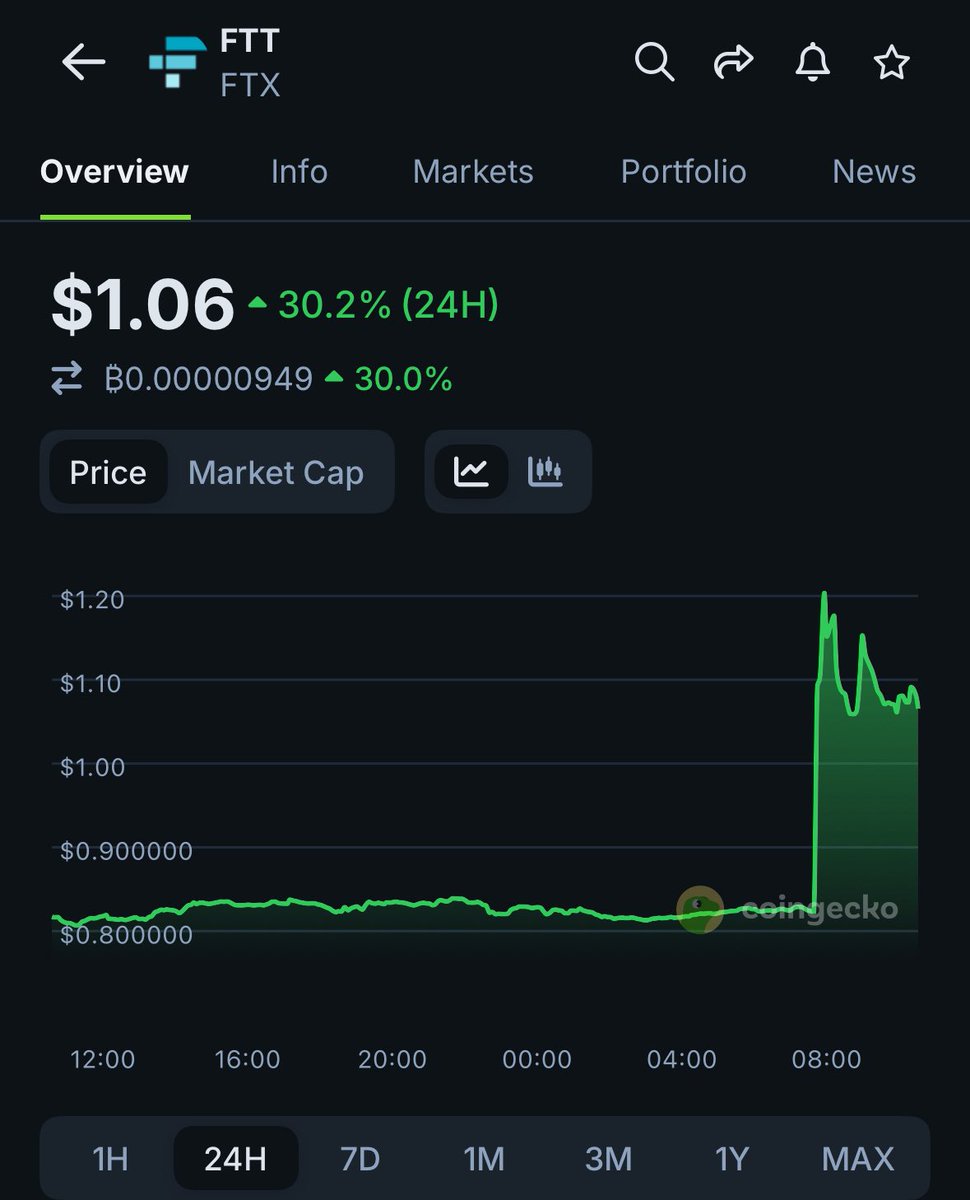970x1200 pixels.
Task: Add FTT to favorites with star icon
Action: [x=891, y=63]
